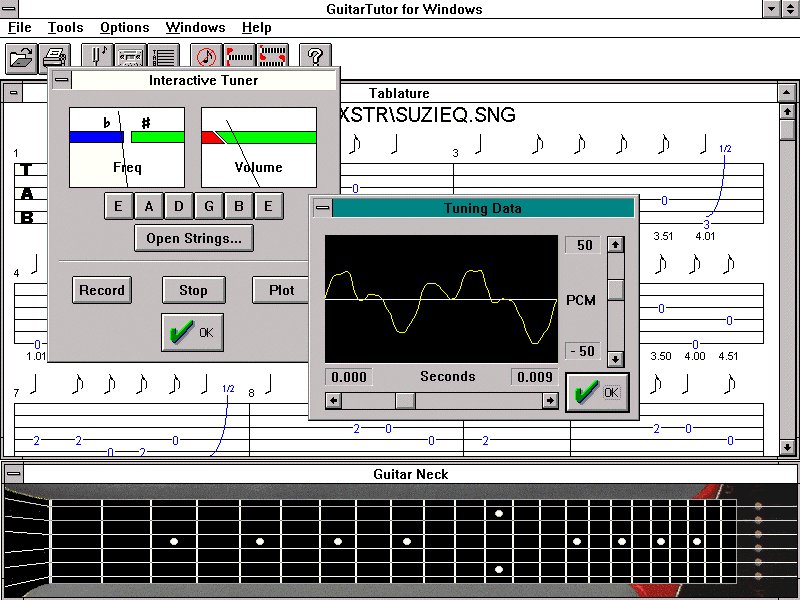Open the File menu
Image resolution: width=800 pixels, height=600 pixels.
click(20, 28)
